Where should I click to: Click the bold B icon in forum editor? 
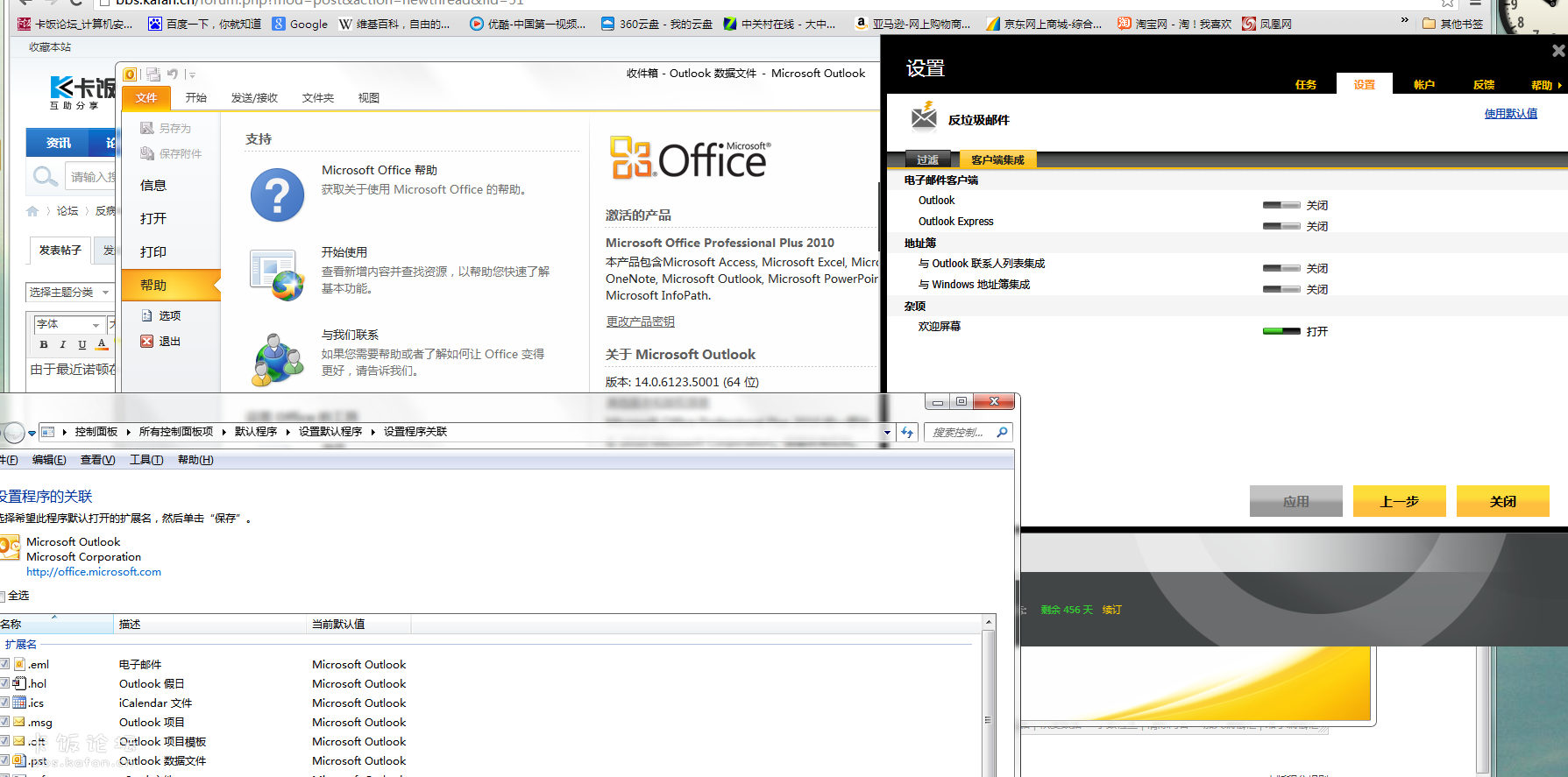(44, 344)
